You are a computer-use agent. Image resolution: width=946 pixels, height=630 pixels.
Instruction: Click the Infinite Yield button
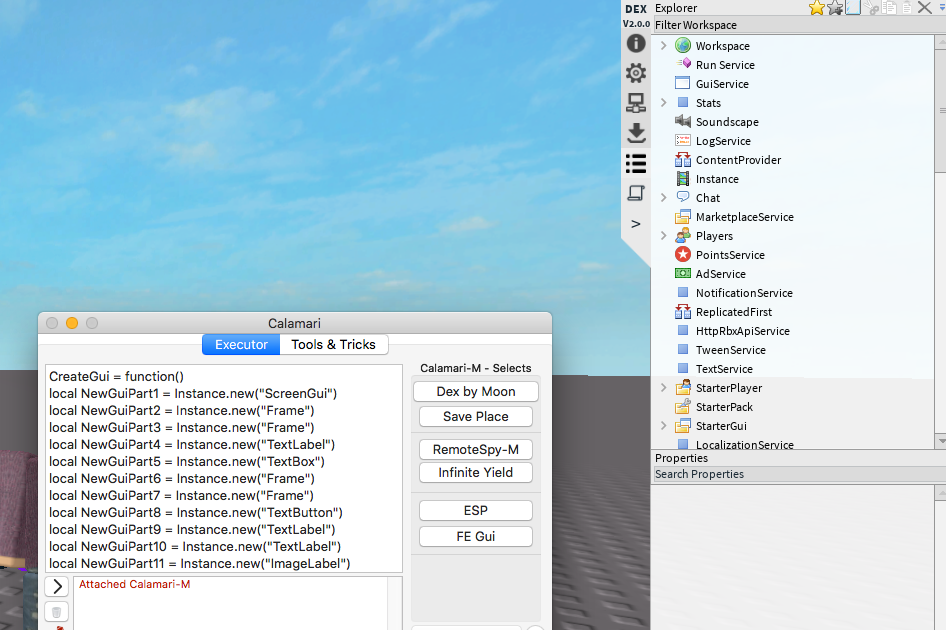point(475,472)
